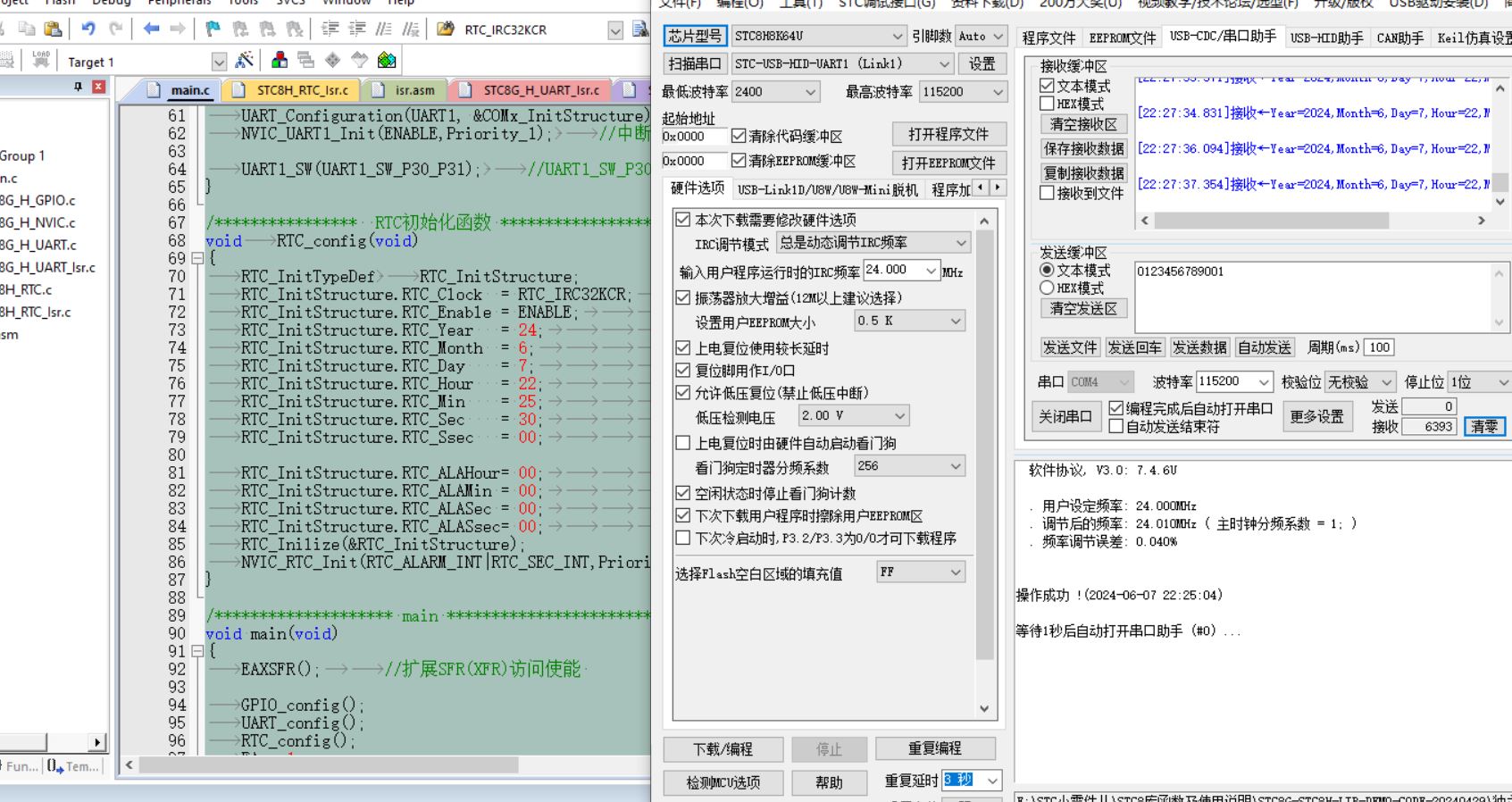1512x802 pixels.
Task: Open the Pack Installer green icon
Action: pos(387,60)
